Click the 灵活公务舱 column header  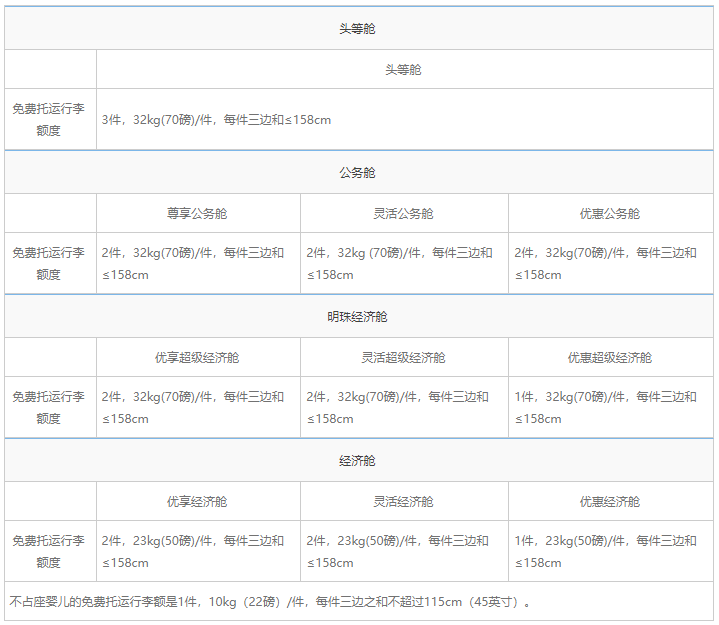[403, 214]
